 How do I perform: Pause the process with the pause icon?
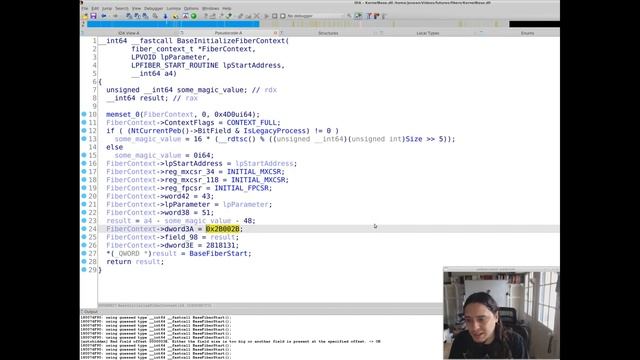pos(275,16)
